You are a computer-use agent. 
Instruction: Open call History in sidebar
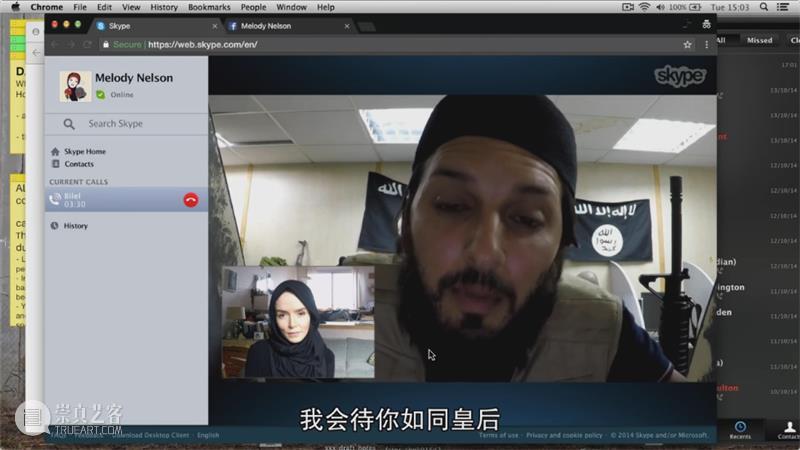click(76, 226)
